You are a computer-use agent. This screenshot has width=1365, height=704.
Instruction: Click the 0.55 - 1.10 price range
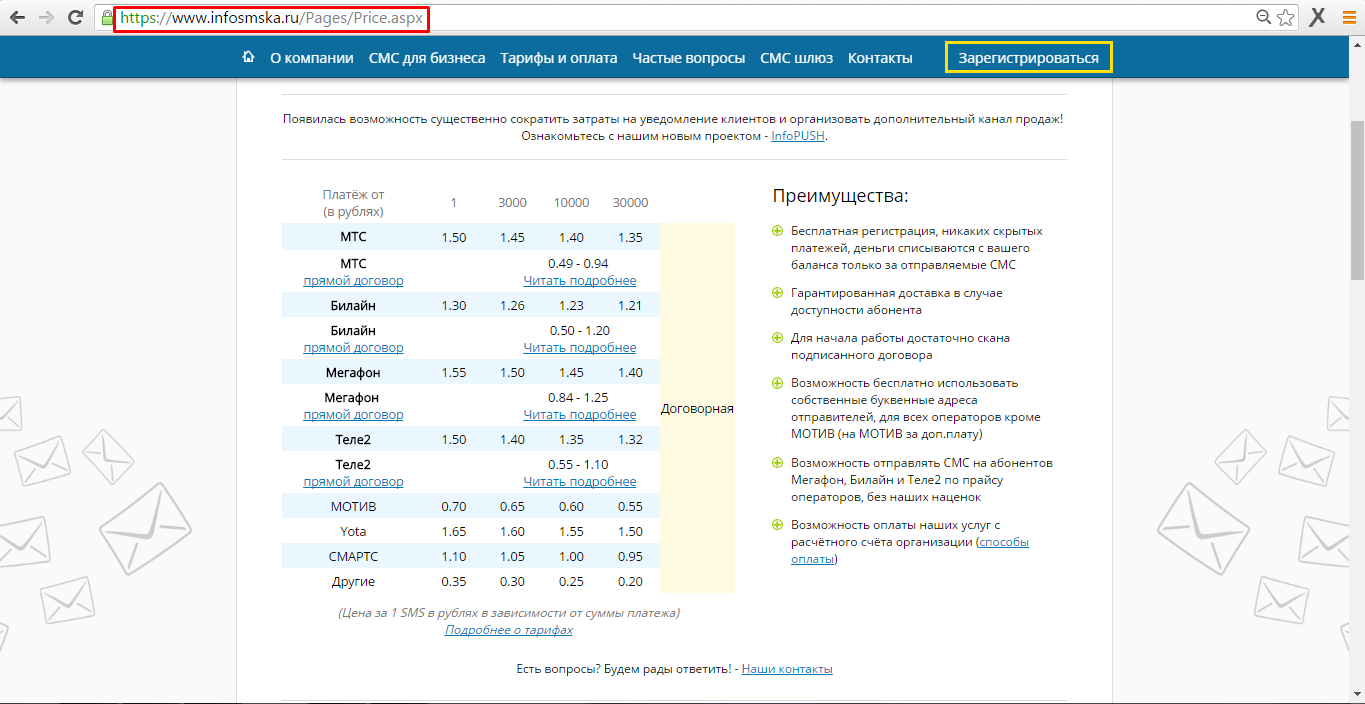(578, 464)
